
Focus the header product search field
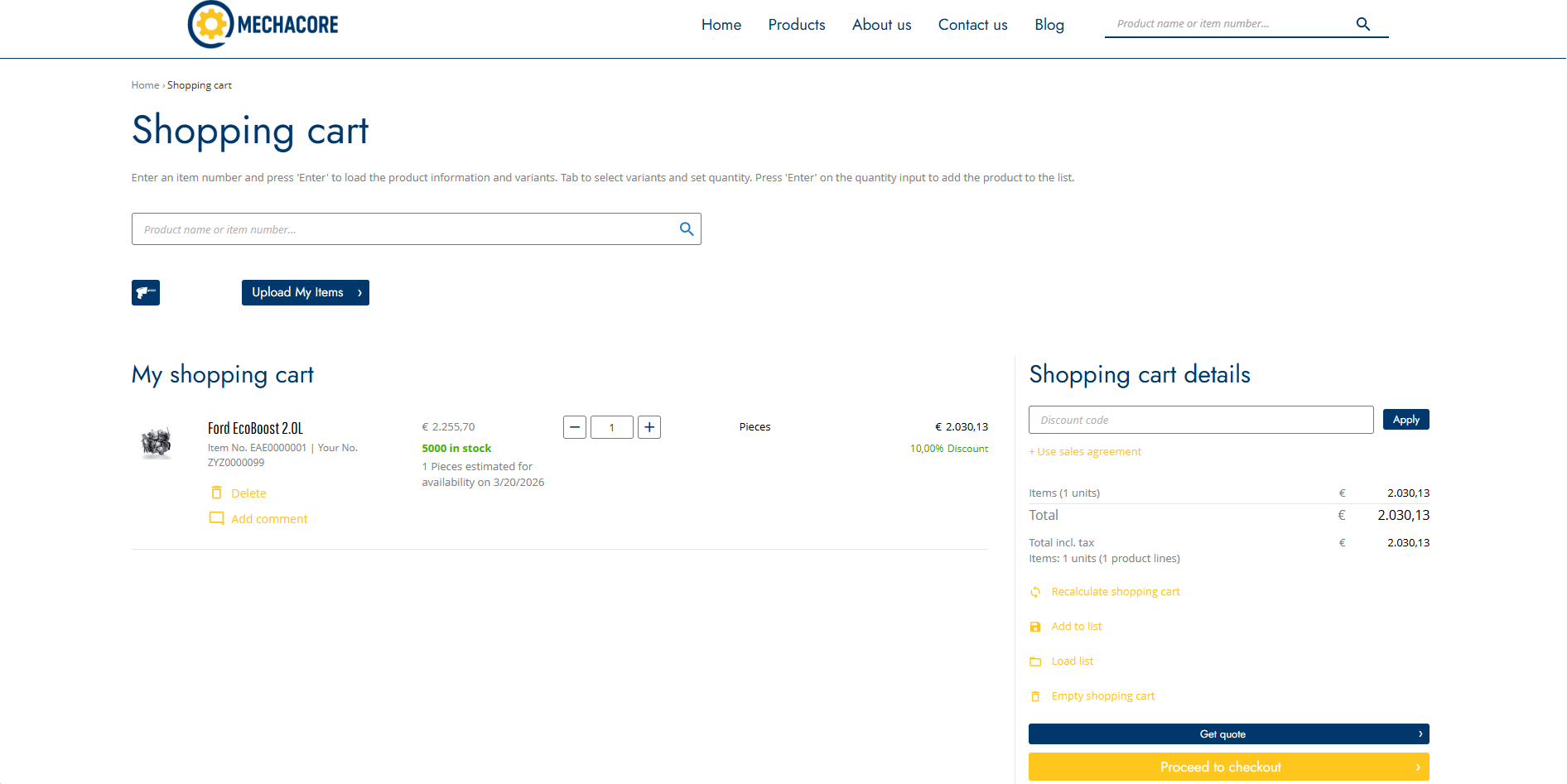click(x=1230, y=24)
